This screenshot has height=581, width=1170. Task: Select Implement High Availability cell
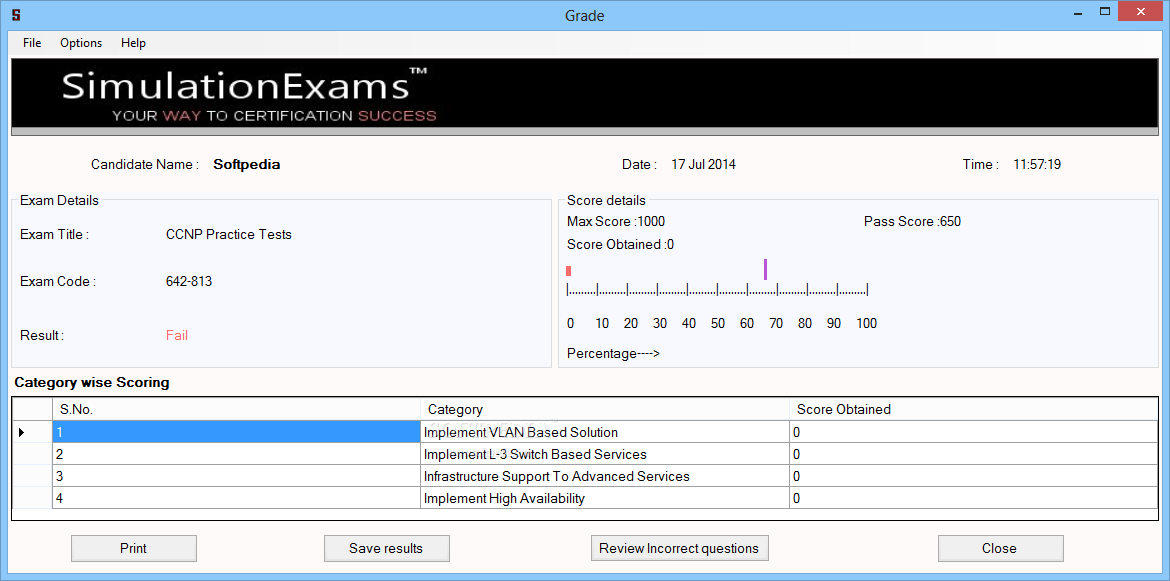[x=604, y=497]
